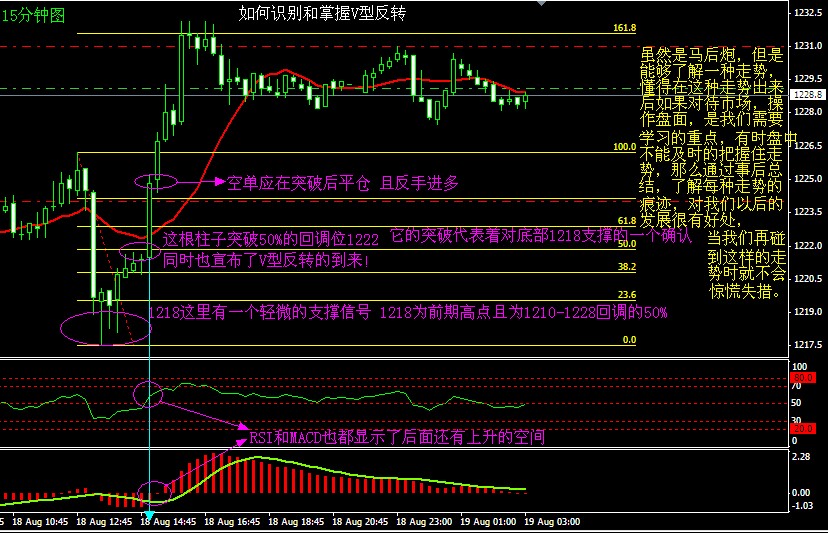The height and width of the screenshot is (533, 828).
Task: Click the cyan arrowhead on time axis
Action: (x=149, y=519)
